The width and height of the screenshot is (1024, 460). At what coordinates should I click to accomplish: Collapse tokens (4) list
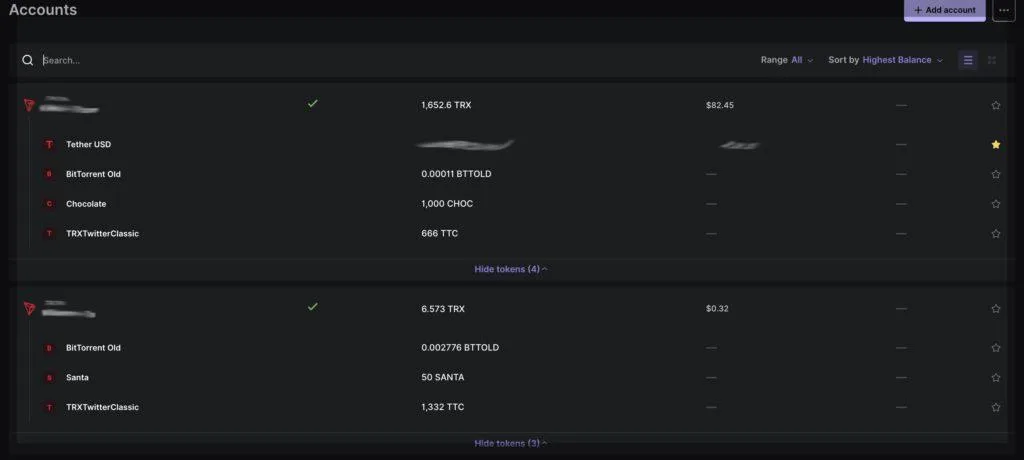[511, 269]
